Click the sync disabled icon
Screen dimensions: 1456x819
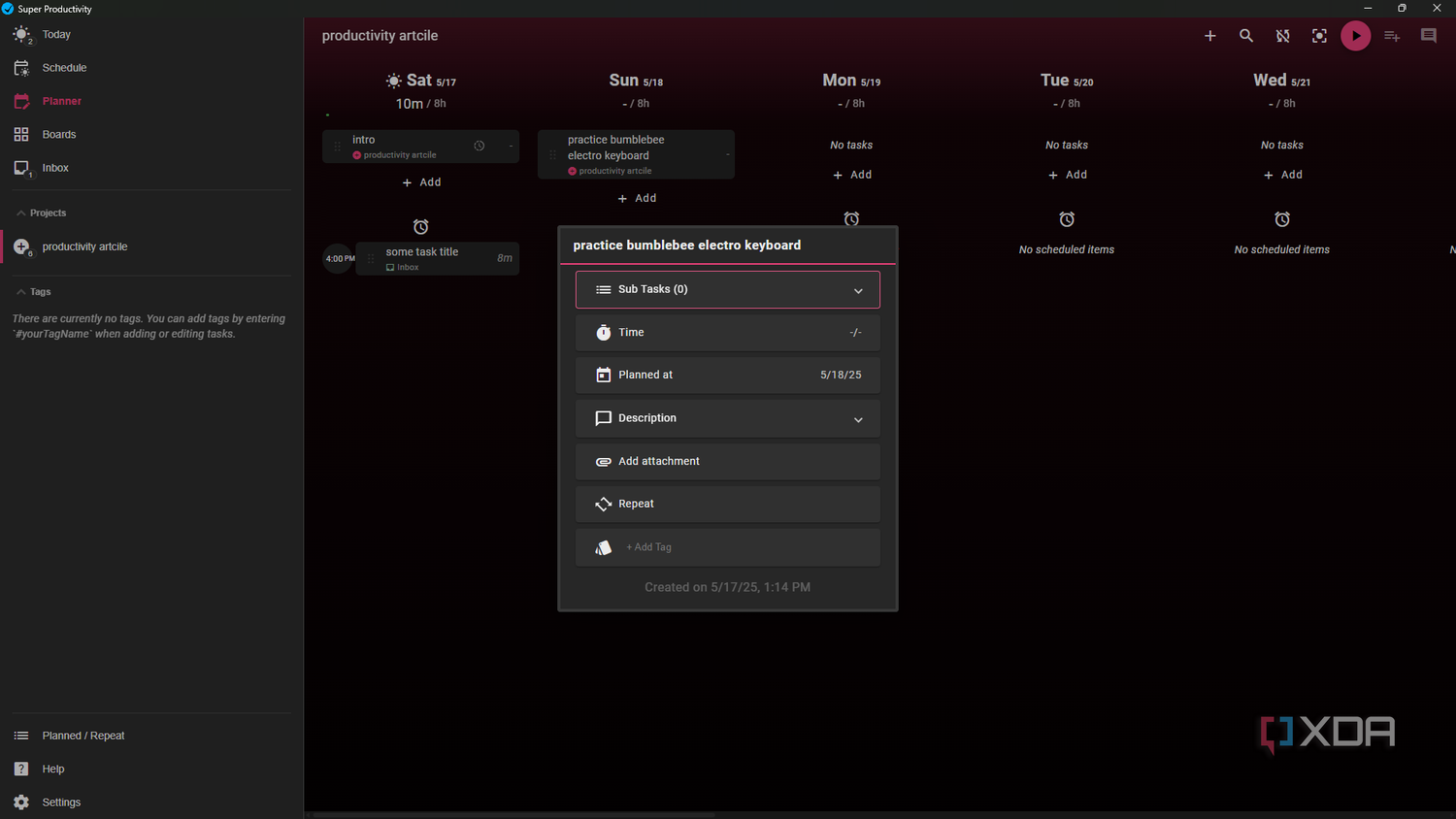[1283, 36]
